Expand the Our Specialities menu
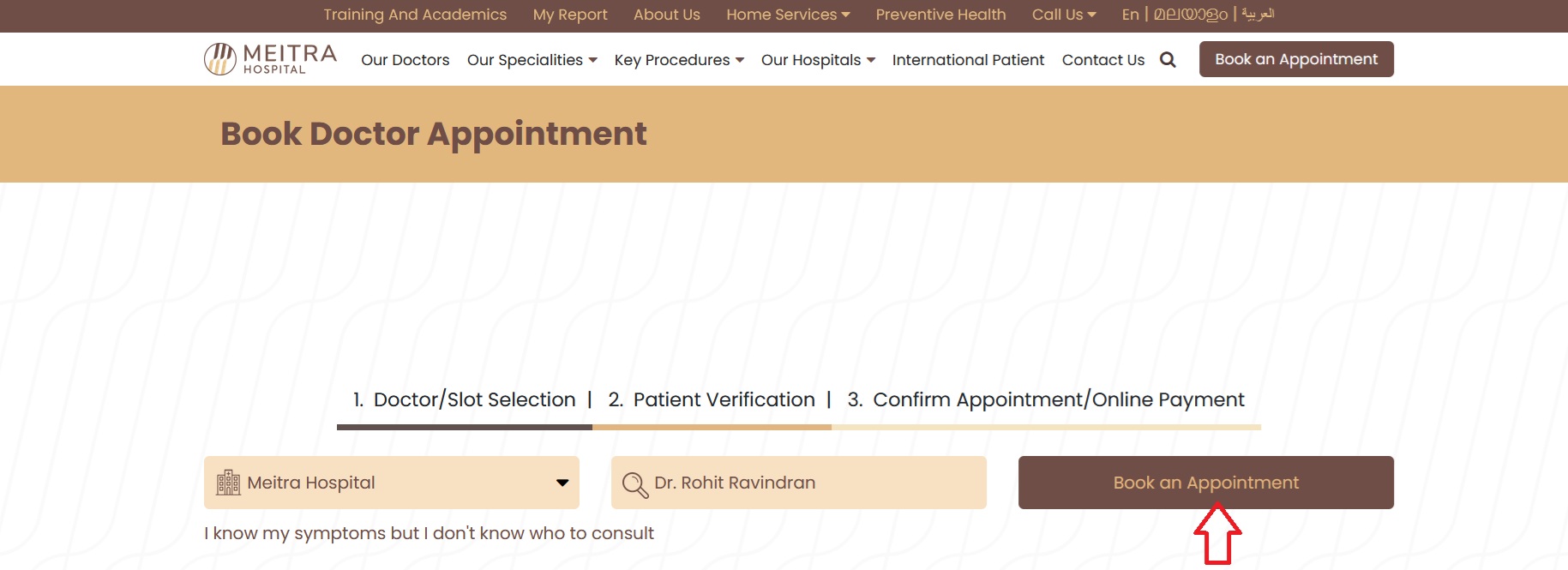This screenshot has height=570, width=1568. (532, 60)
